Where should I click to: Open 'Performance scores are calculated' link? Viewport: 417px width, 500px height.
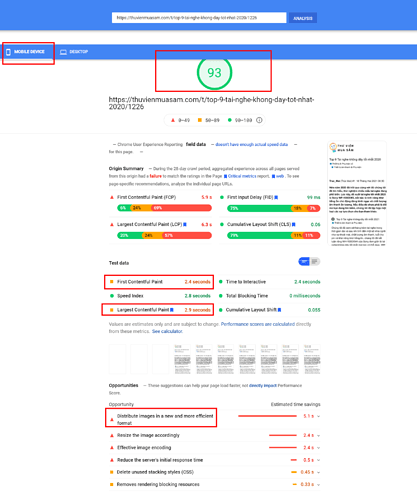click(x=258, y=324)
